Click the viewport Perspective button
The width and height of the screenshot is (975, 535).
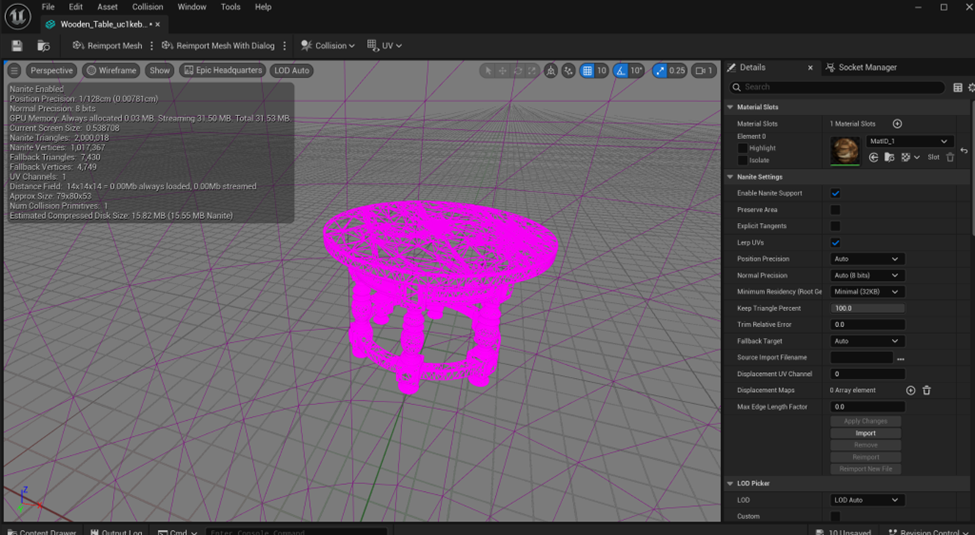[x=52, y=70]
